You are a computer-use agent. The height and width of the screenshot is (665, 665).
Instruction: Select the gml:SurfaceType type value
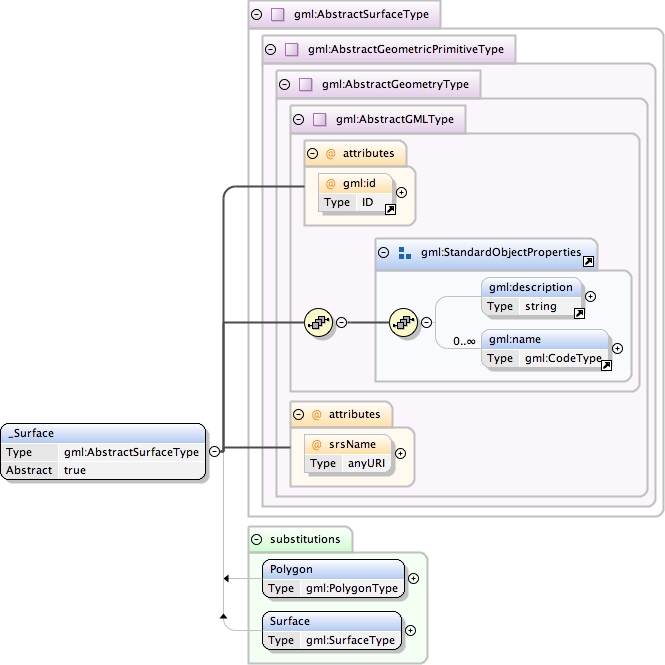click(x=350, y=640)
